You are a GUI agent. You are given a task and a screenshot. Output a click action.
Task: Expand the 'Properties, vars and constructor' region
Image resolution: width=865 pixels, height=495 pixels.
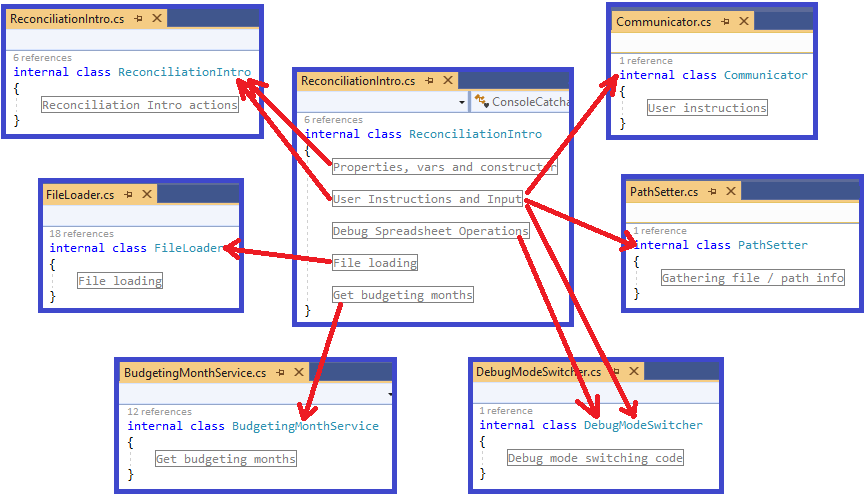point(445,167)
